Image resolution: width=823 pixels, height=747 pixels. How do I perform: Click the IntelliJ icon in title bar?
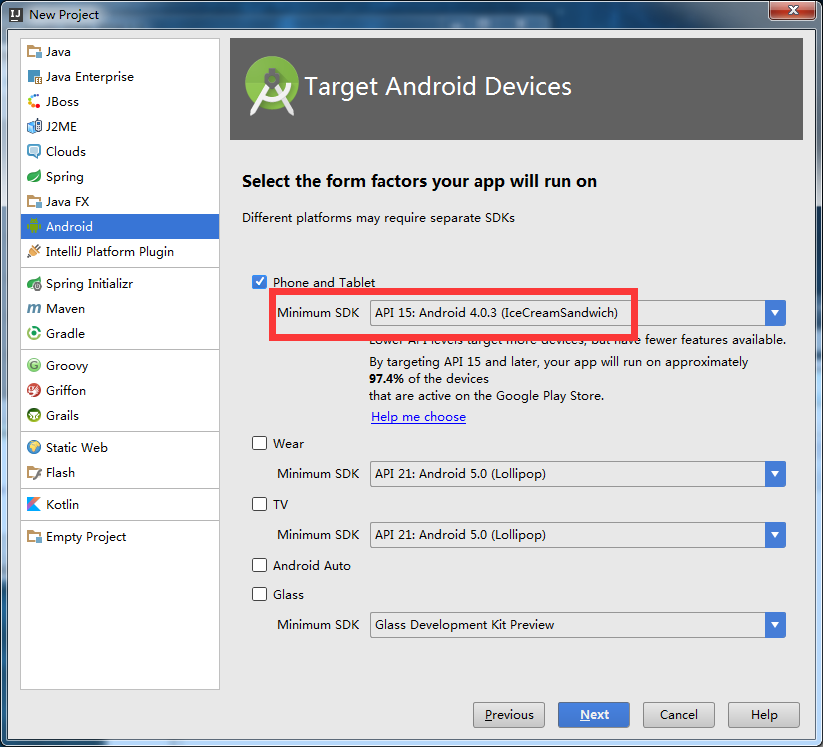[x=16, y=15]
